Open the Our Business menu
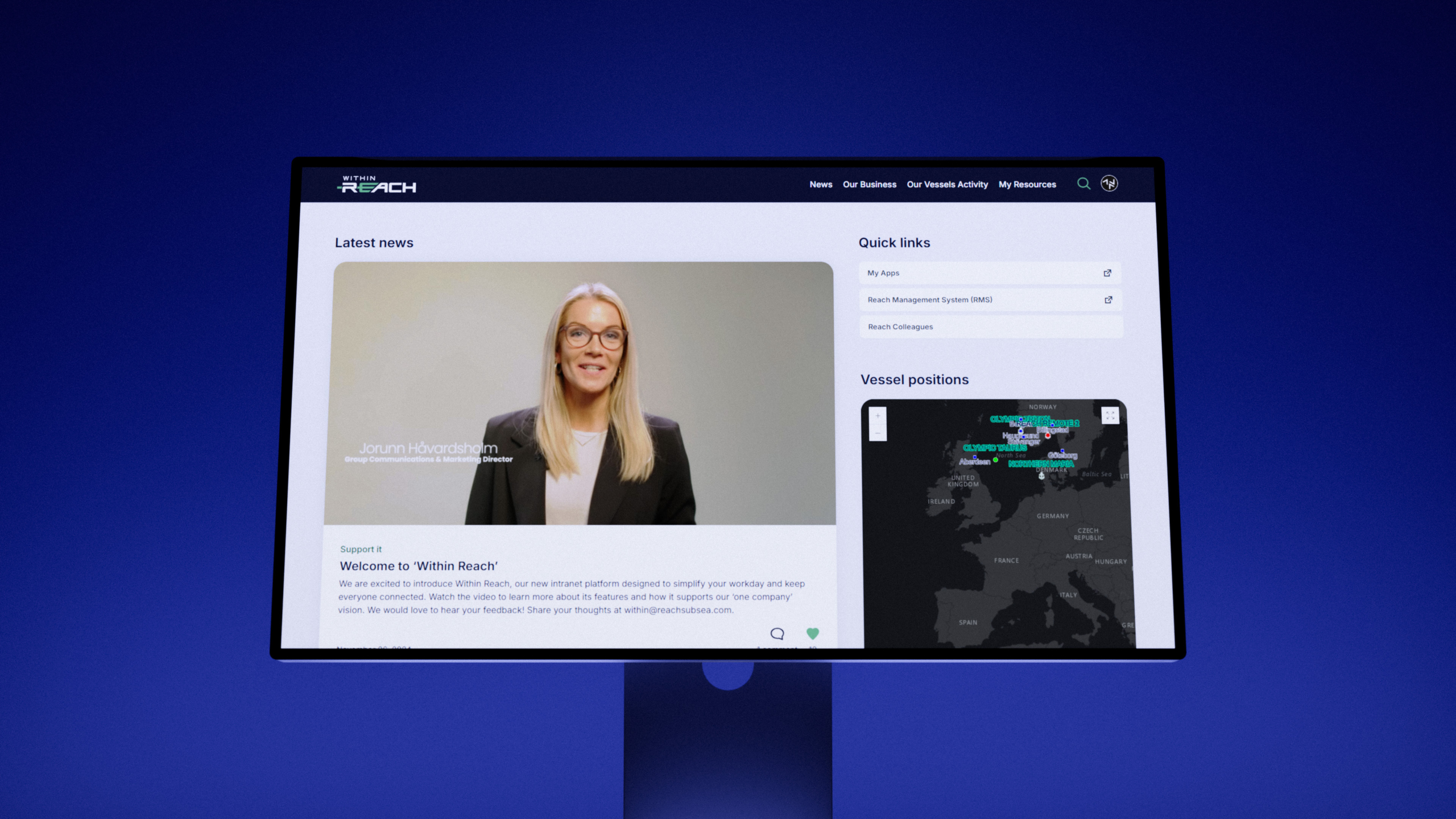The image size is (1456, 819). point(869,184)
